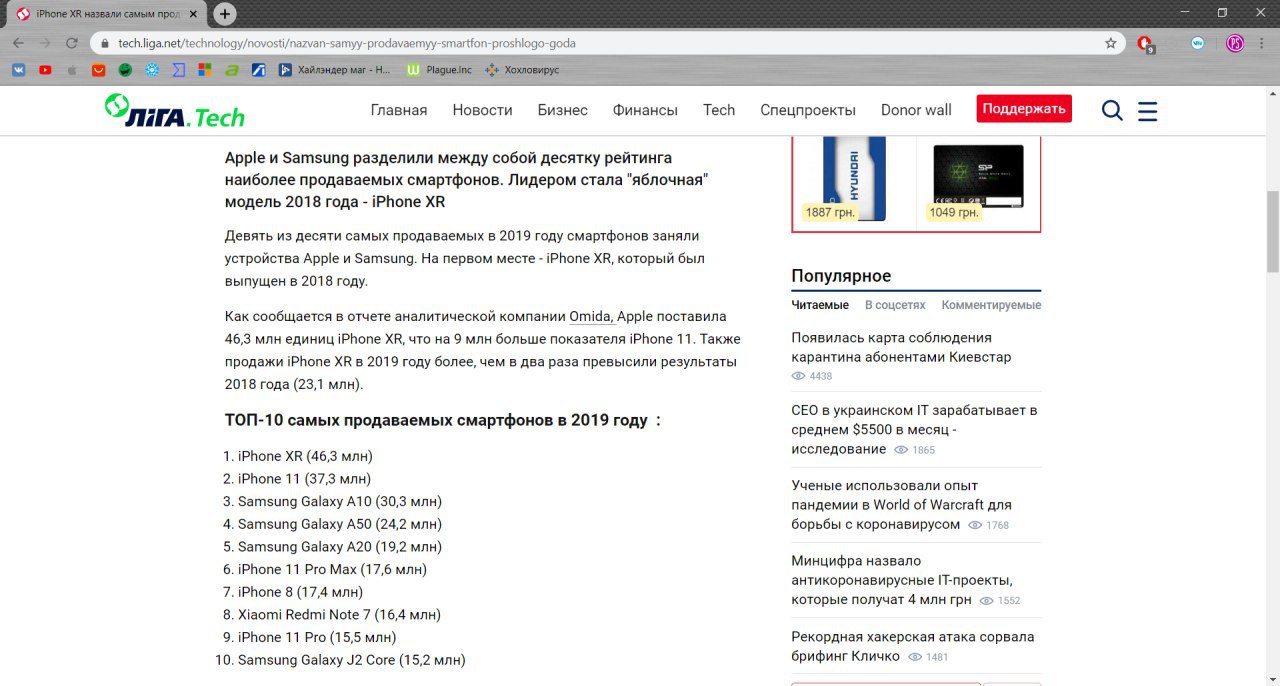Open the blue VPN extension icon
Viewport: 1280px width, 686px height.
1197,43
